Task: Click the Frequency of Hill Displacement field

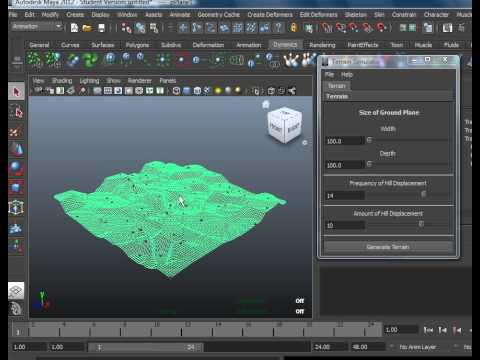Action: coord(345,196)
